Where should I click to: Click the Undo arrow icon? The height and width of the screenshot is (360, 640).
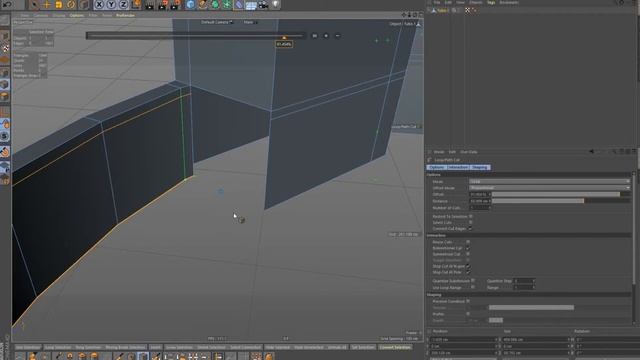coord(7,4)
